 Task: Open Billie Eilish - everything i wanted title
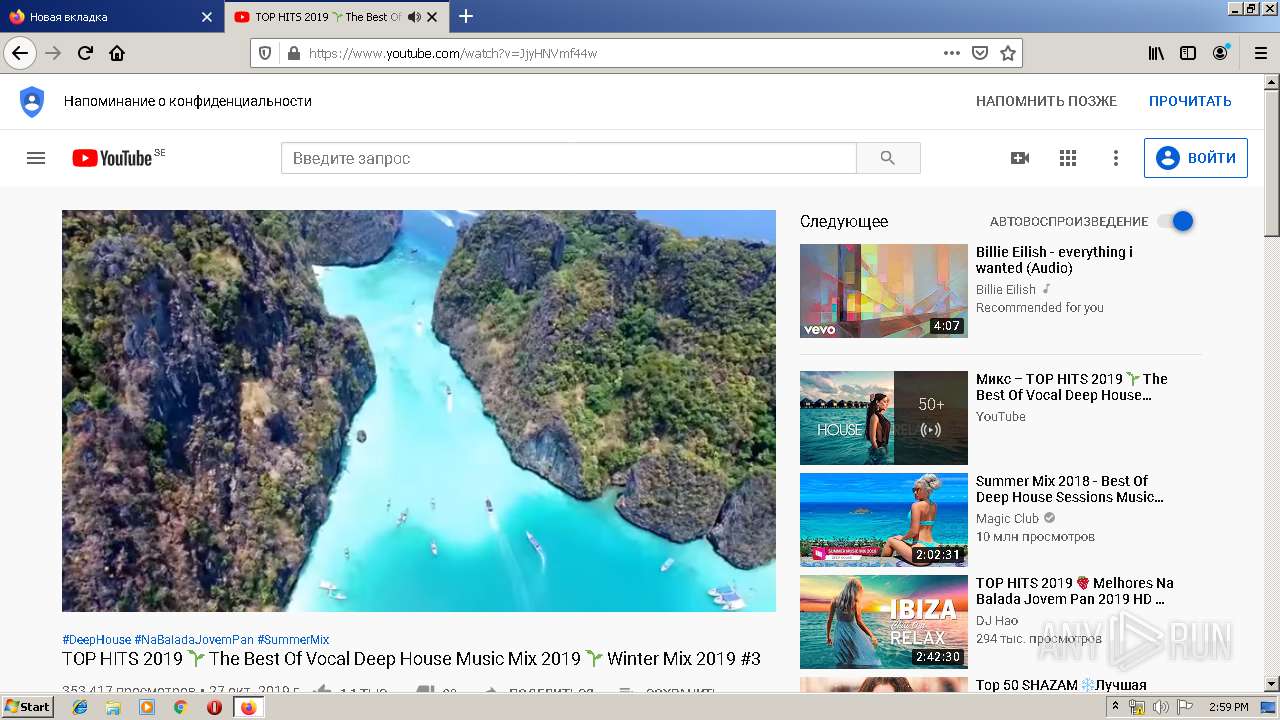click(1054, 260)
